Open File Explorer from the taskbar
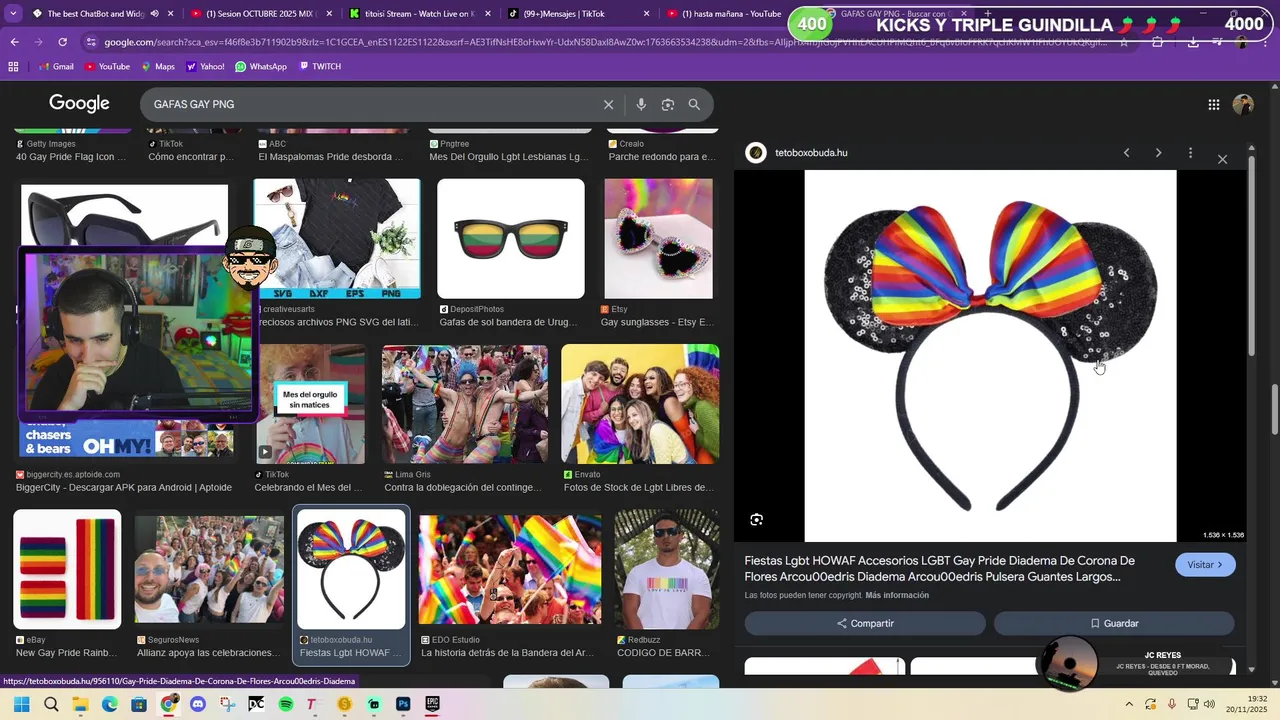1280x720 pixels. [80, 704]
